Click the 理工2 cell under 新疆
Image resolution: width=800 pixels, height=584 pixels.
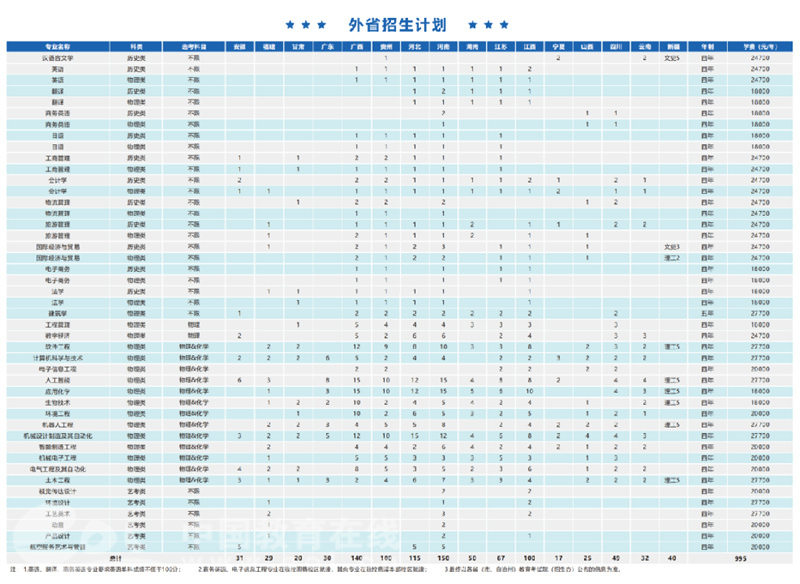point(672,258)
